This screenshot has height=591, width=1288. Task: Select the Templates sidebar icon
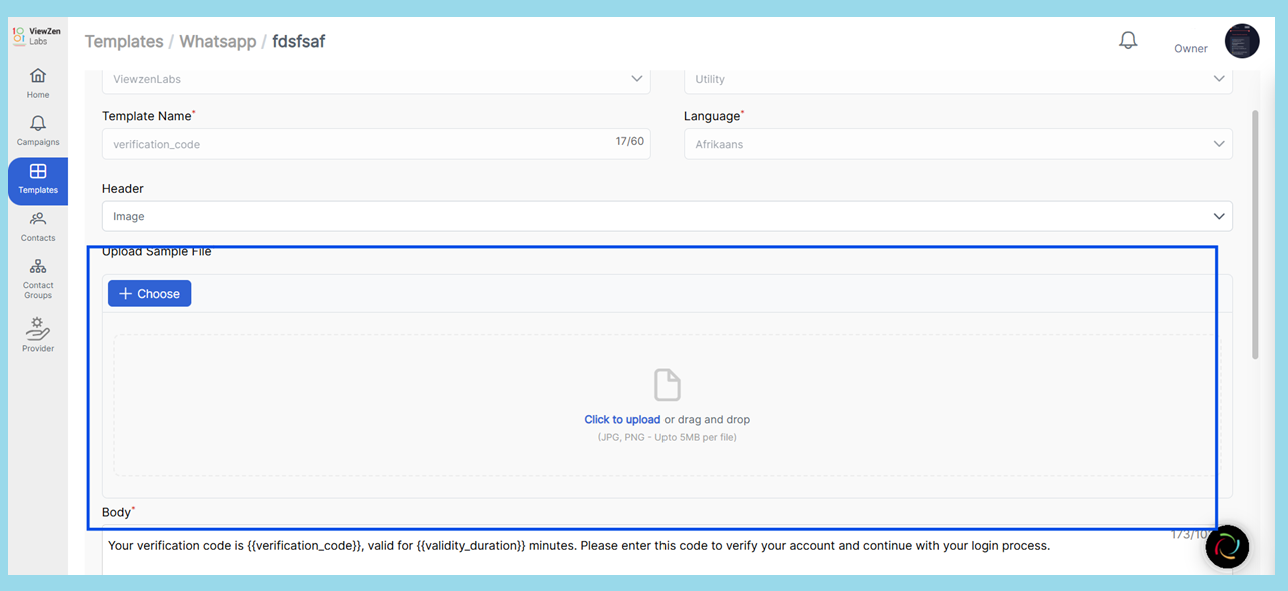coord(38,179)
